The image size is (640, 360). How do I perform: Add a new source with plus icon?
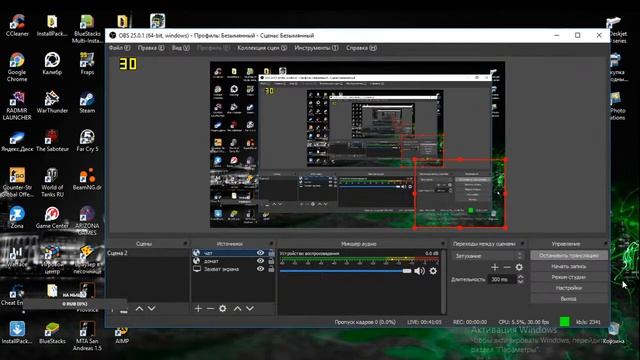tap(198, 309)
